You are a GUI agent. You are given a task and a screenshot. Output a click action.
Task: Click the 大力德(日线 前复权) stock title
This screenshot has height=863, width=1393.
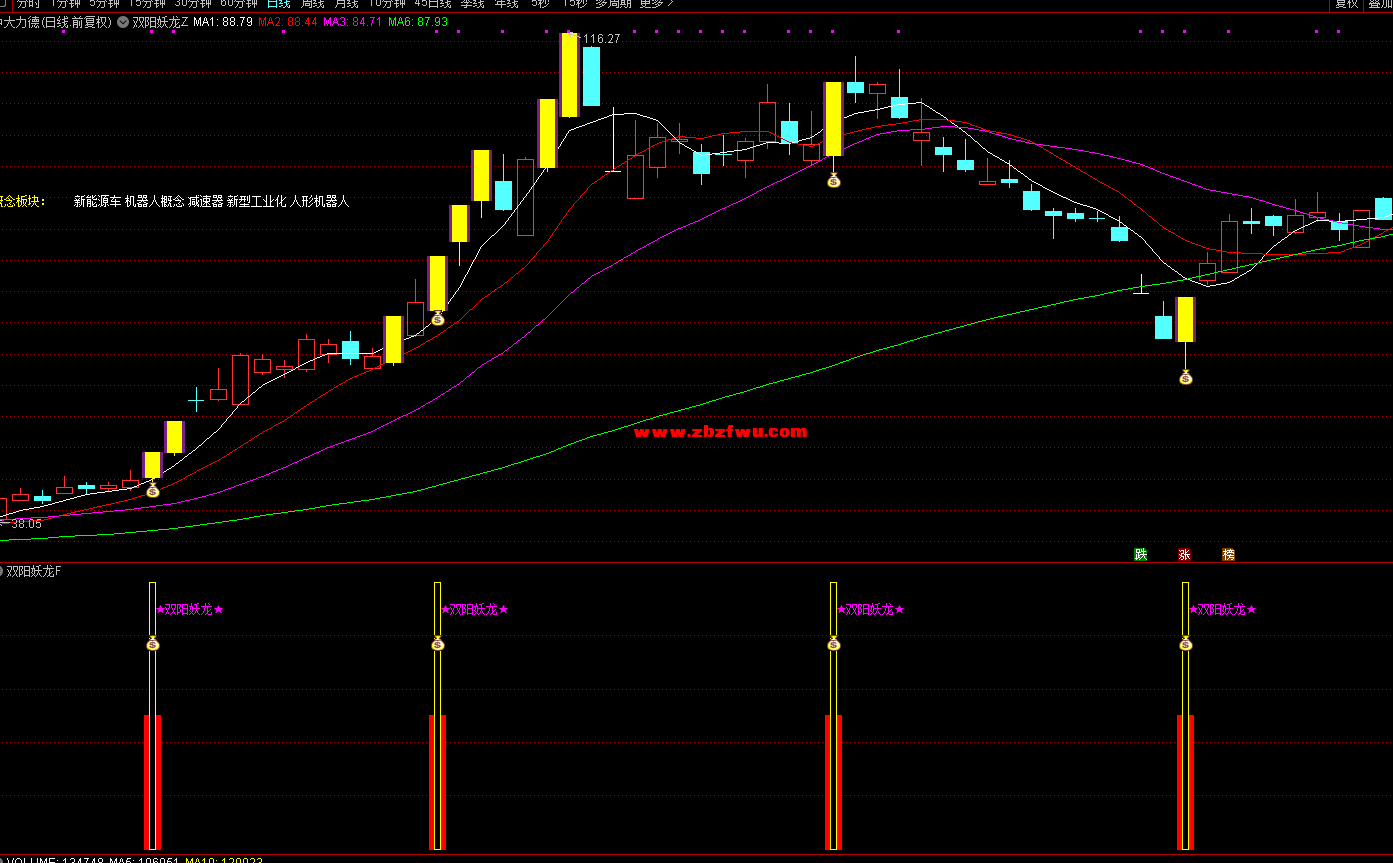[x=58, y=21]
